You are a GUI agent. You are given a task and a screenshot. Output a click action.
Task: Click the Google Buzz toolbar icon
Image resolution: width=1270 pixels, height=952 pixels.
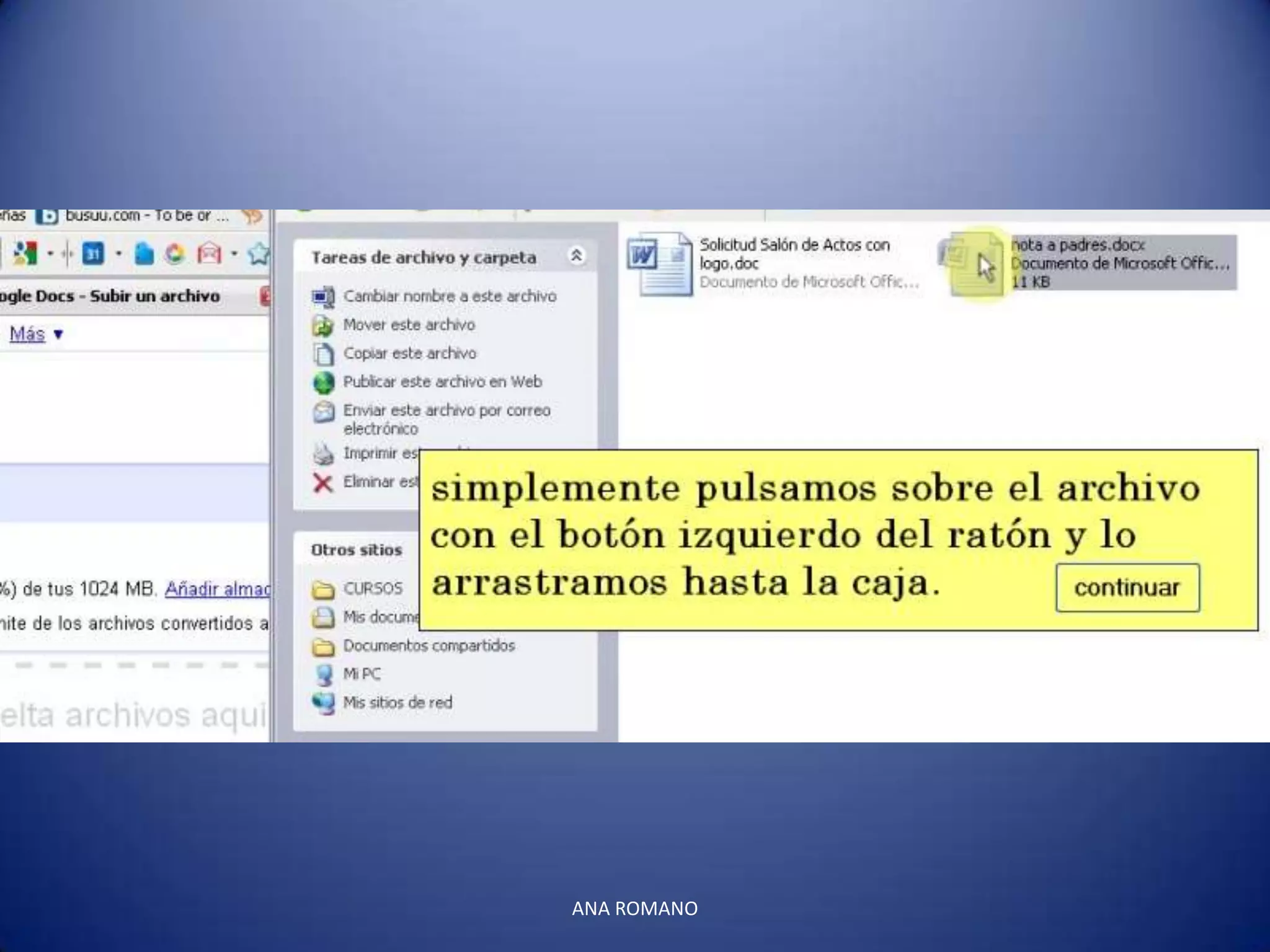point(25,253)
